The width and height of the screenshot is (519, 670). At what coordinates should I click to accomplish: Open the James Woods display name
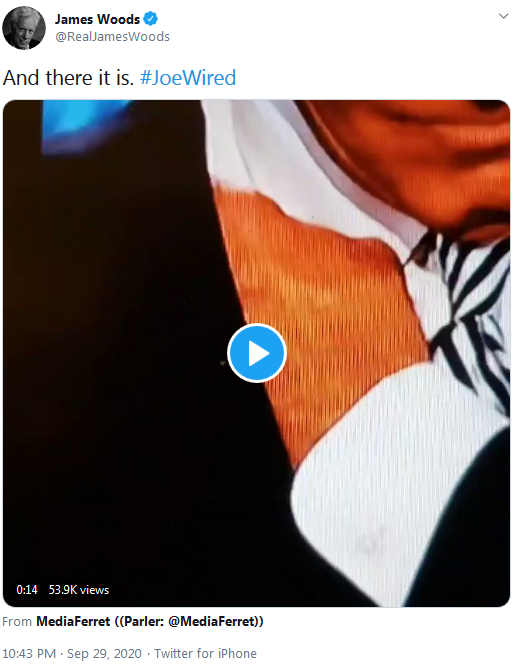click(97, 19)
